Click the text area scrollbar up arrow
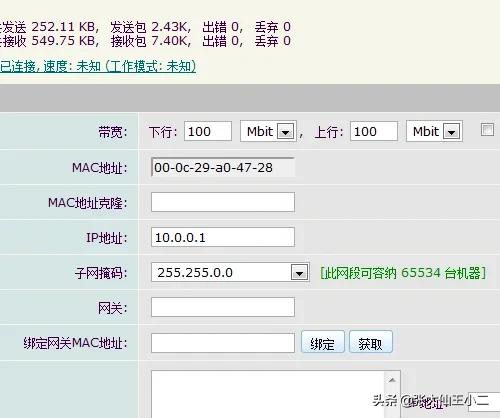500x418 pixels. click(x=392, y=380)
